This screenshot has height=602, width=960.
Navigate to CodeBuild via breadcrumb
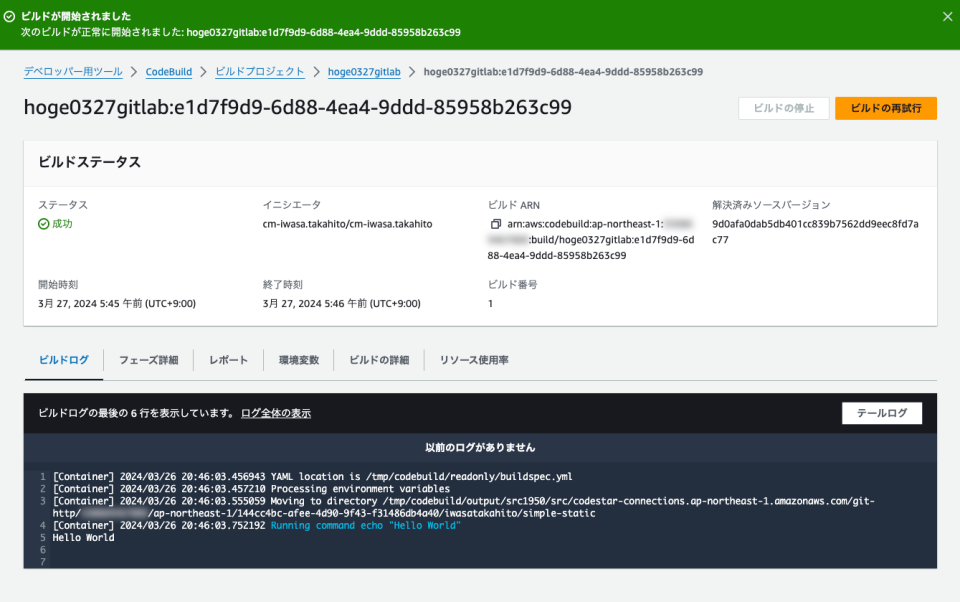click(x=168, y=71)
